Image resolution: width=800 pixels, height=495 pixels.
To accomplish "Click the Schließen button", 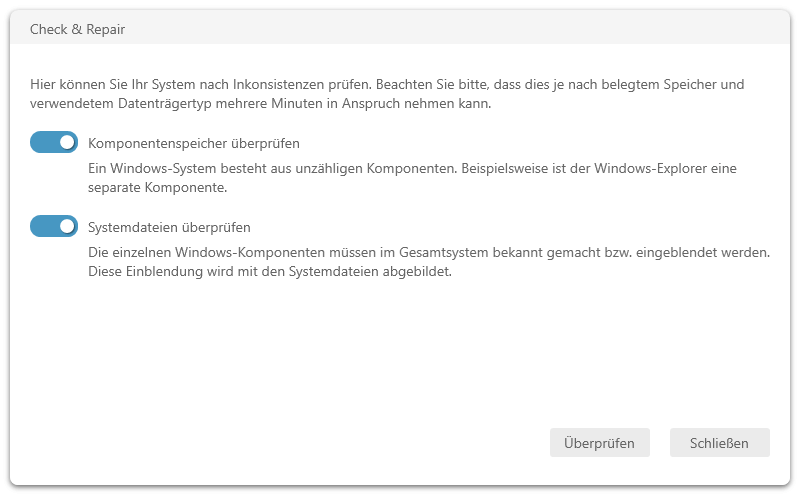I will pyautogui.click(x=719, y=443).
